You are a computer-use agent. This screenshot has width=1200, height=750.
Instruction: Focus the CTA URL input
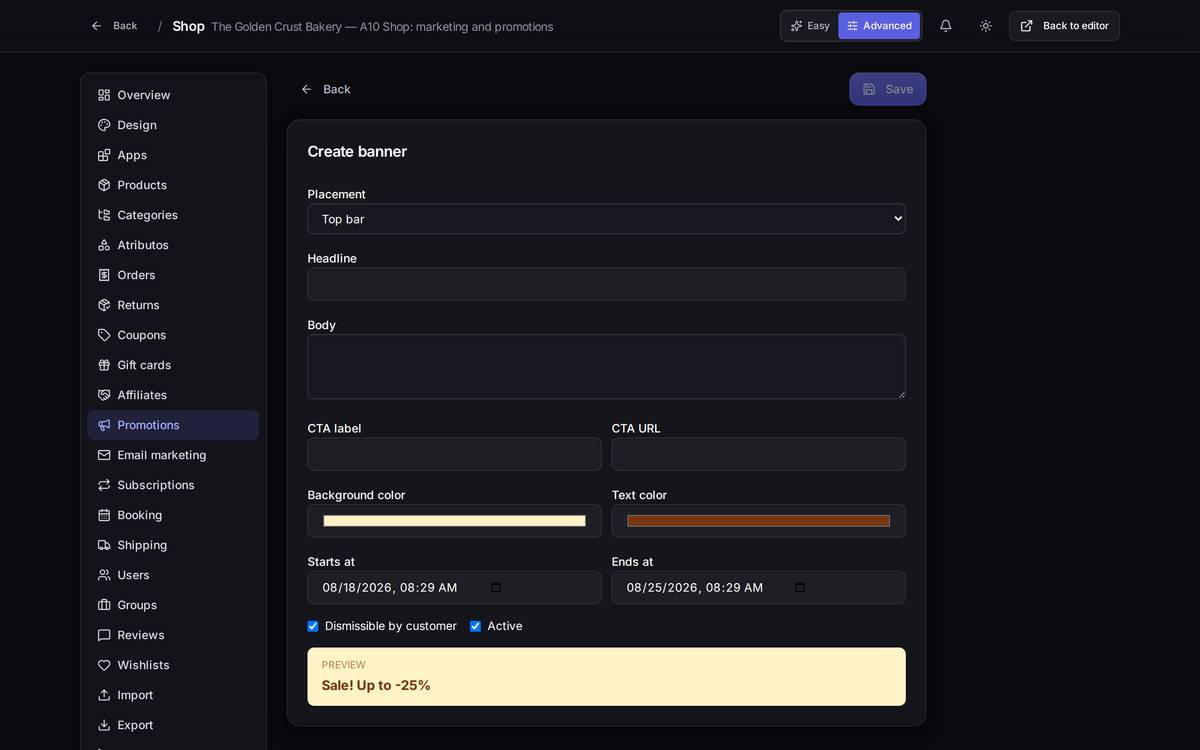pos(758,454)
